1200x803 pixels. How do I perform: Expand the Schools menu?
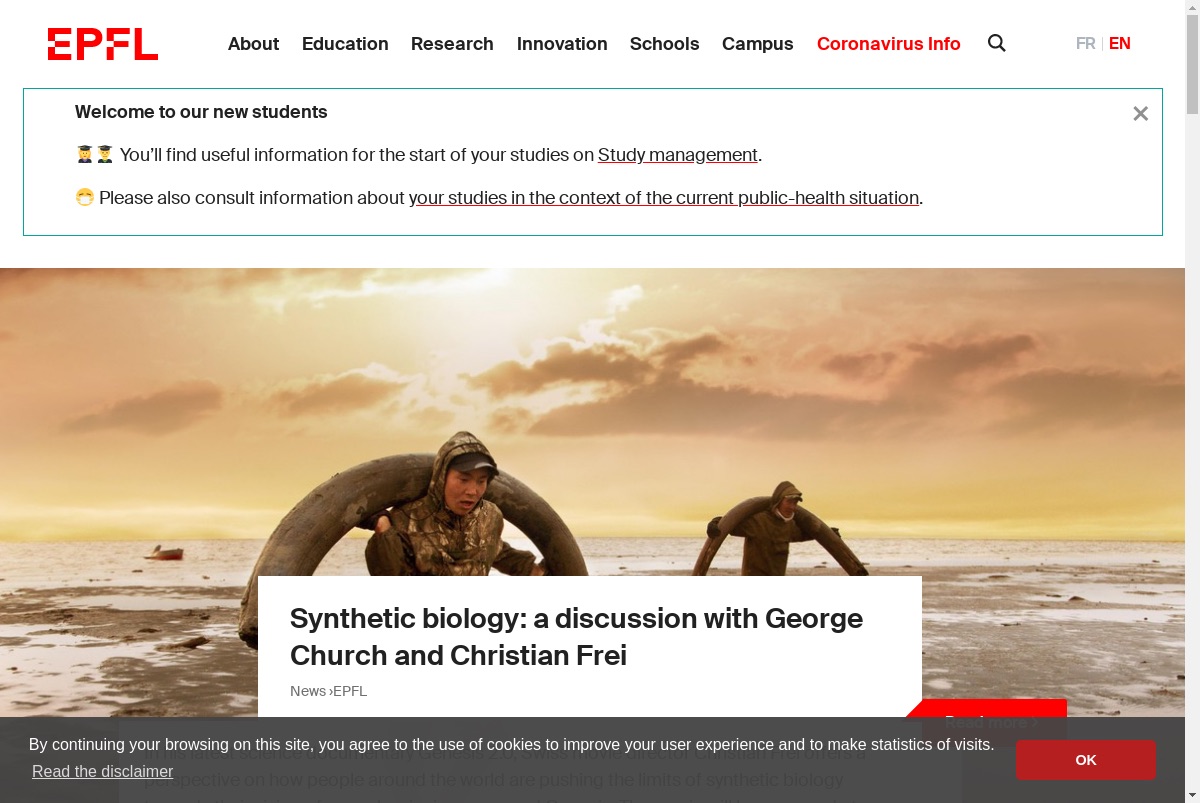(x=664, y=44)
